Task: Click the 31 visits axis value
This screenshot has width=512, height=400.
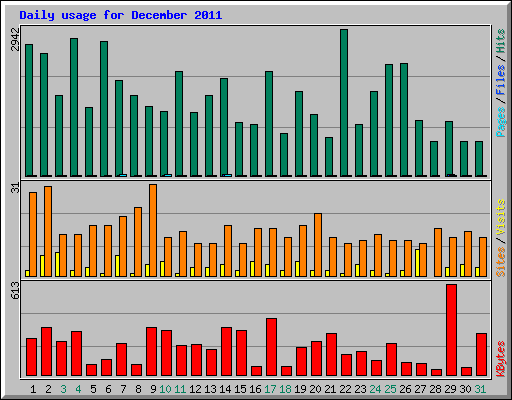Action: 15,188
